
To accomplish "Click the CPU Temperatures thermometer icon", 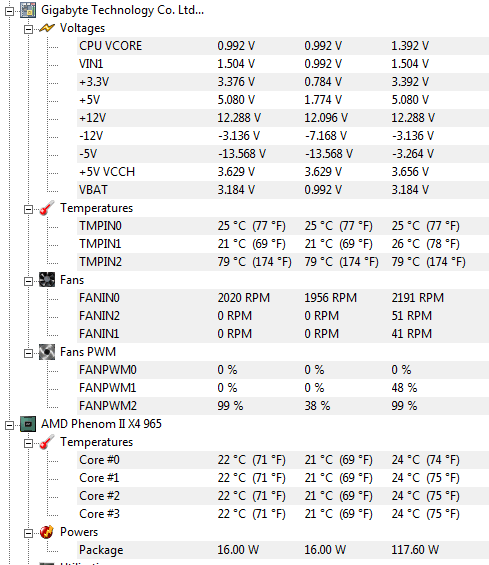I will [x=47, y=442].
